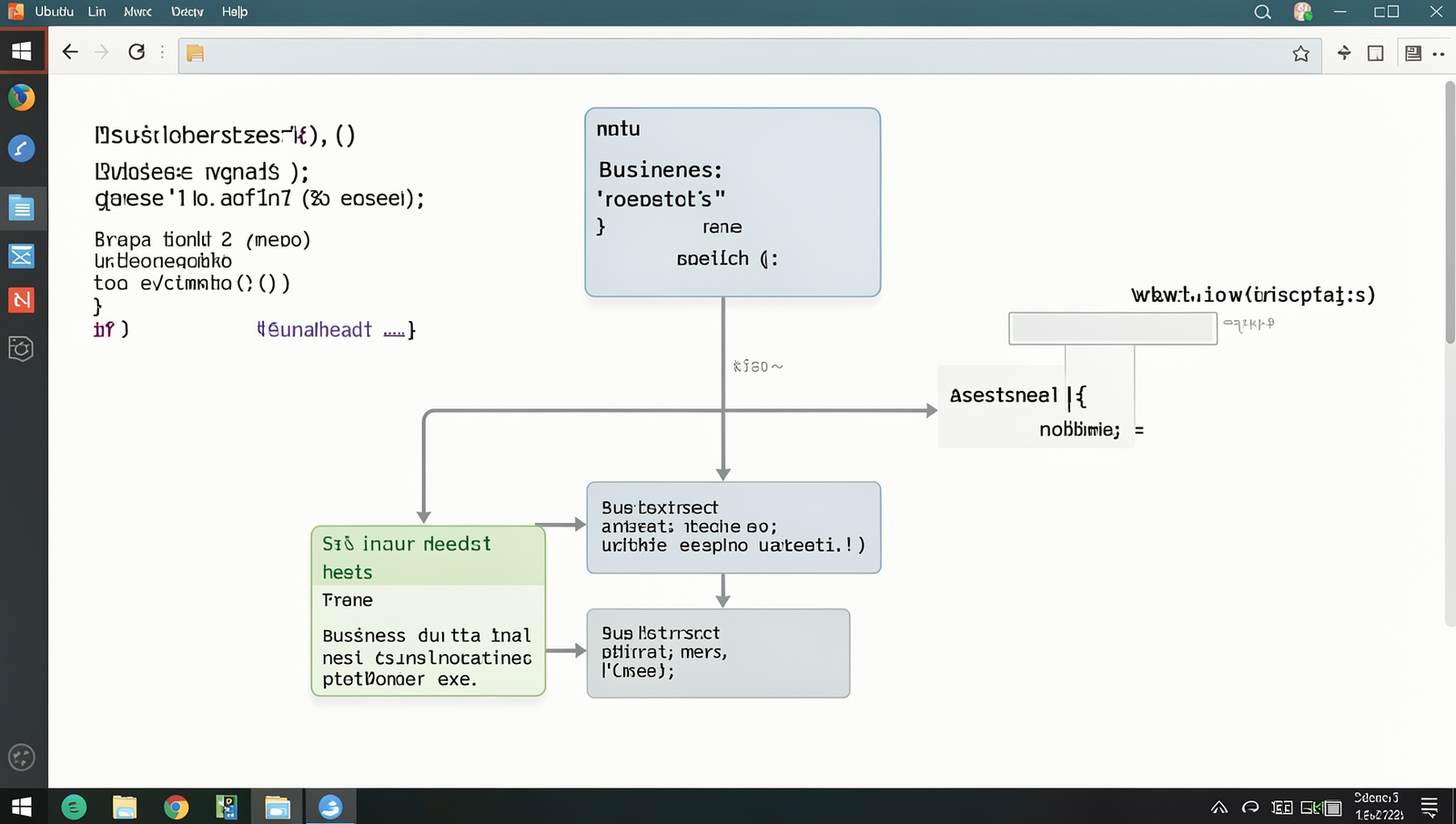
Task: Select the 'Bus textrsect' diagram node
Action: (733, 528)
